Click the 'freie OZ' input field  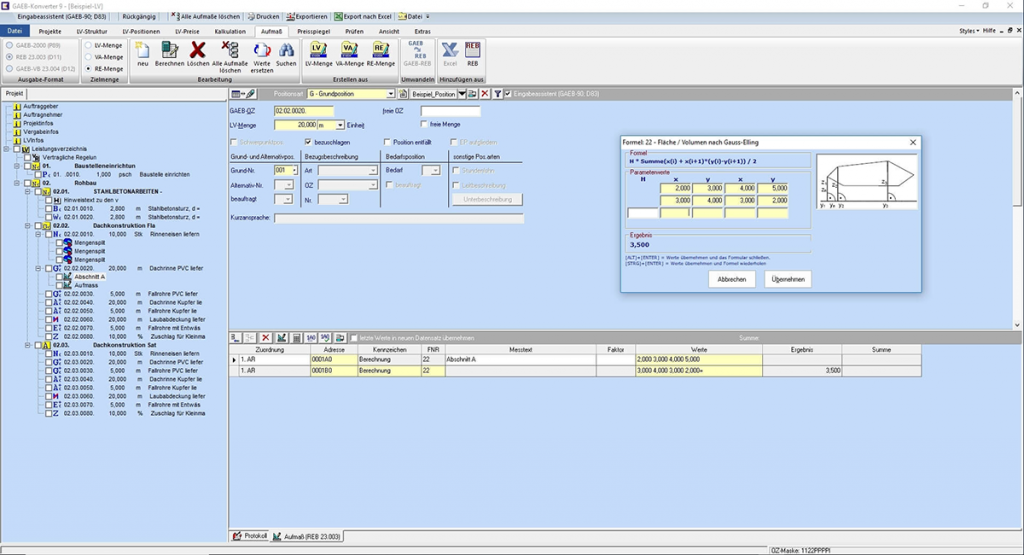[x=451, y=111]
